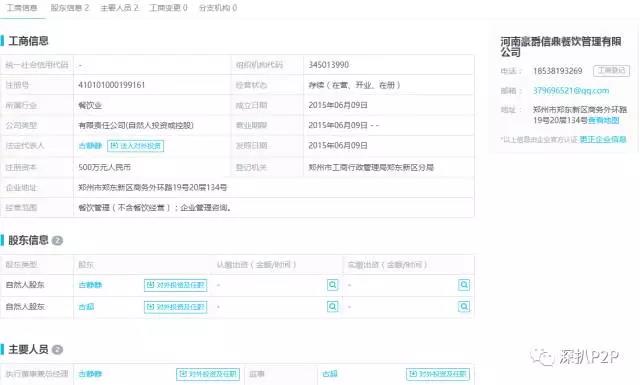Select the 企业地址 value in the table
The width and height of the screenshot is (640, 385).
pos(153,188)
